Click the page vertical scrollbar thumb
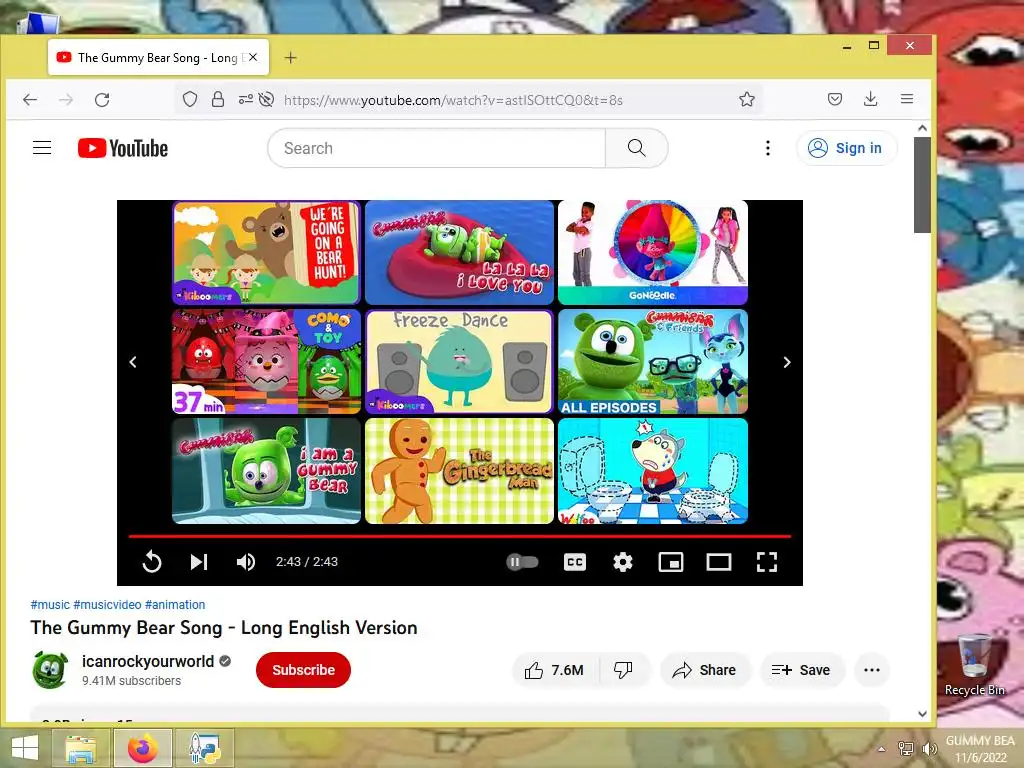 point(922,184)
